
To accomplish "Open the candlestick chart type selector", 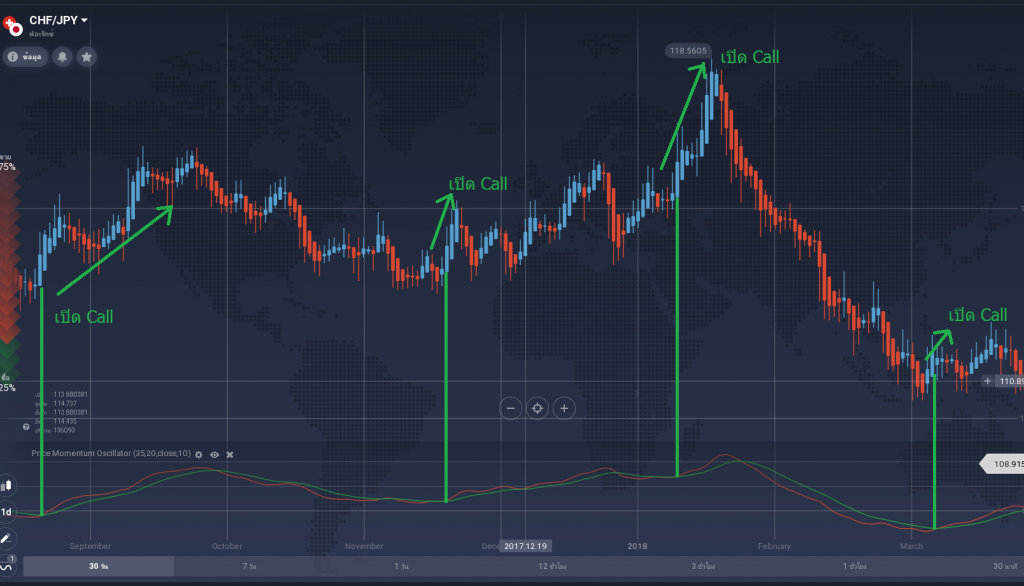I will pos(7,485).
